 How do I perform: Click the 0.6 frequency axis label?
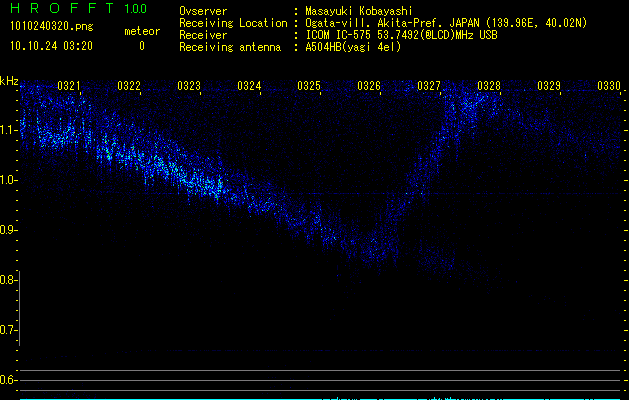(x=8, y=380)
